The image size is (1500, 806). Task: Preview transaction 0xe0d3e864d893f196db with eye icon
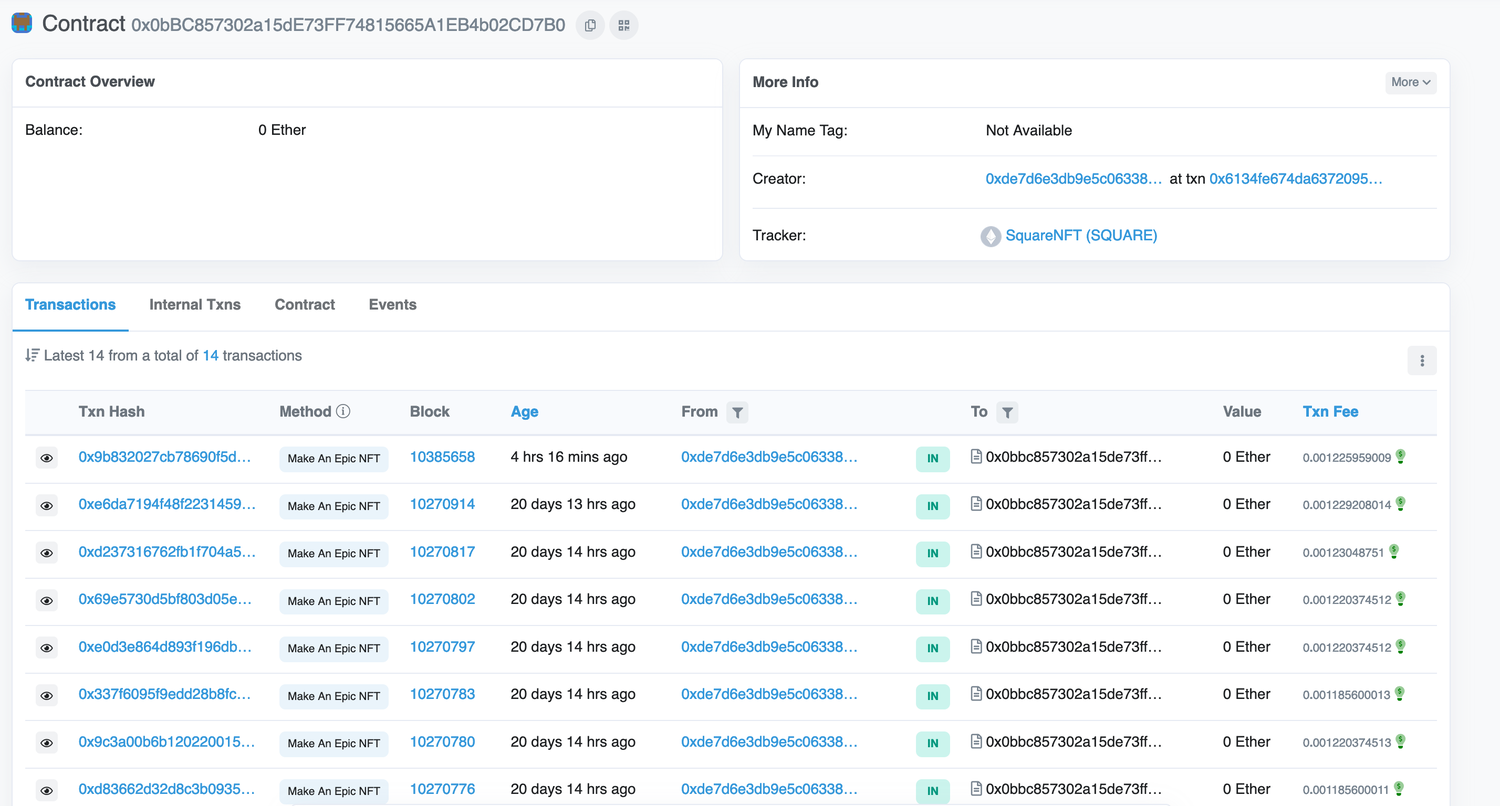pos(46,648)
